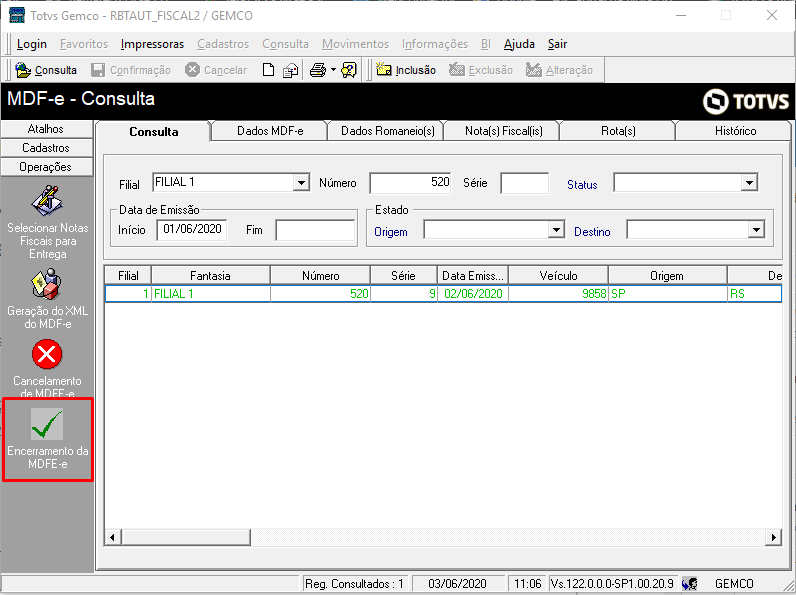The width and height of the screenshot is (796, 595).
Task: Click the Sair menu item
Action: click(557, 44)
